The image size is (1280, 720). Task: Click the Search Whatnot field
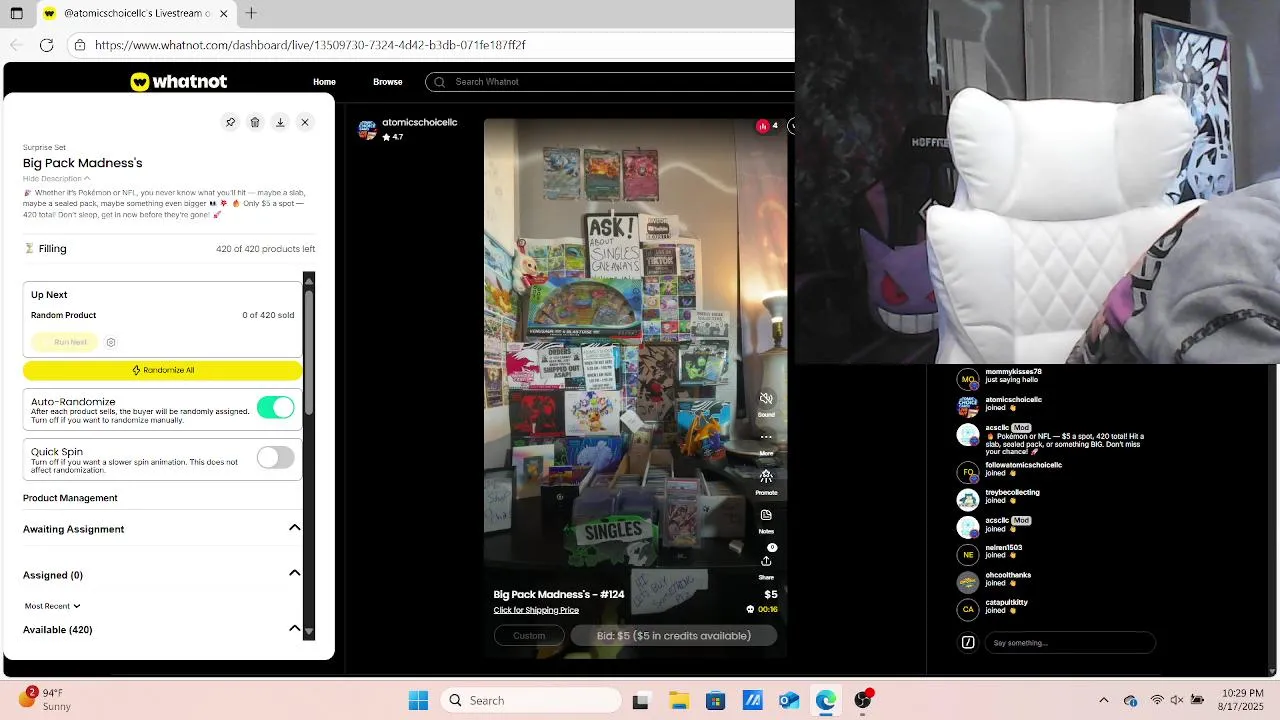610,82
